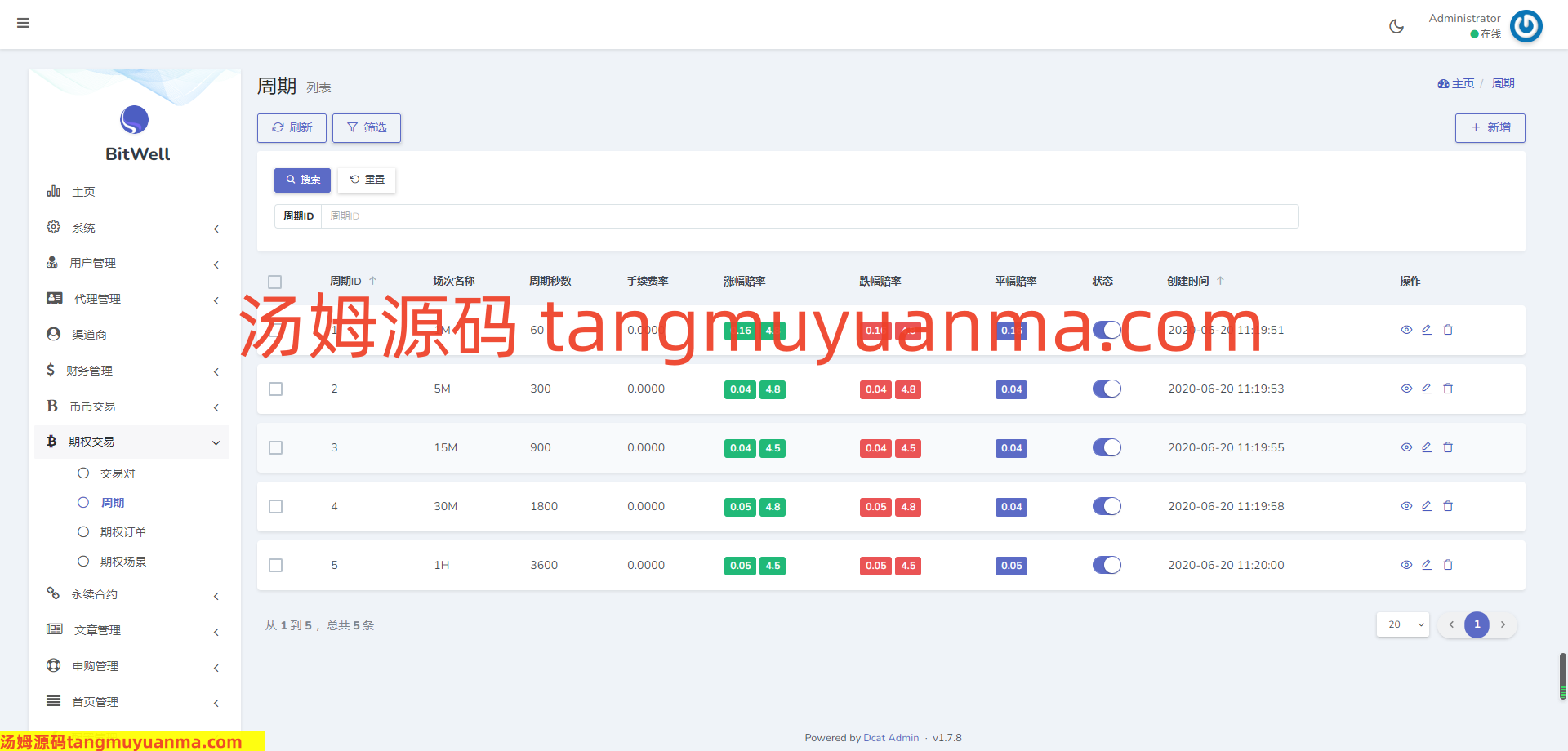Click into the 周期ID search field
The width and height of the screenshot is (1568, 751).
(808, 216)
